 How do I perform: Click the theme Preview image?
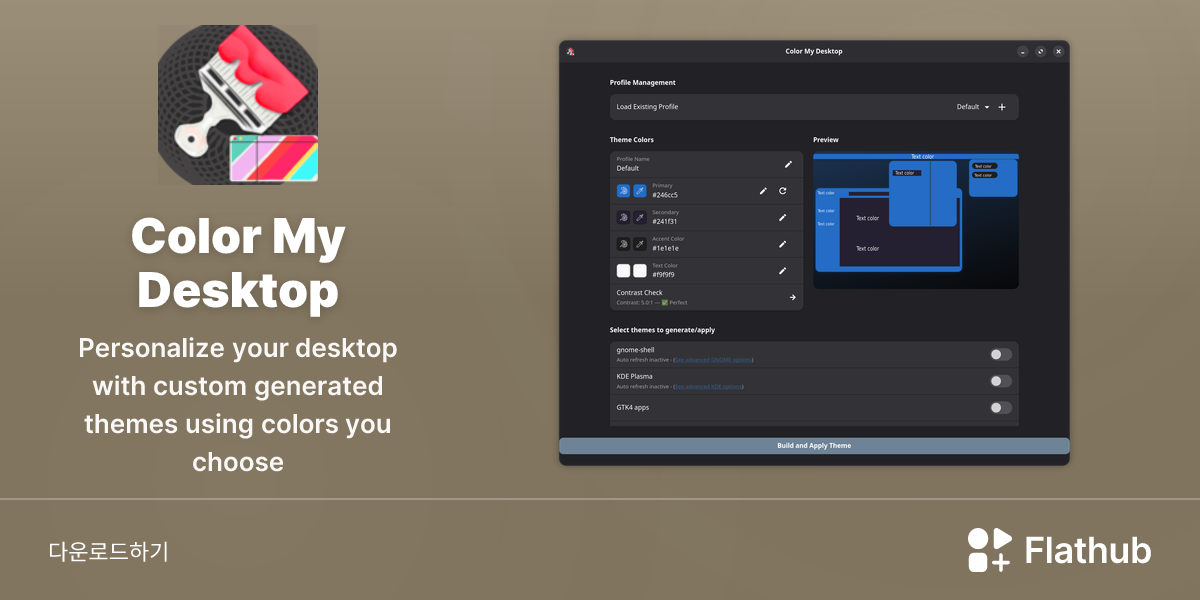(916, 221)
